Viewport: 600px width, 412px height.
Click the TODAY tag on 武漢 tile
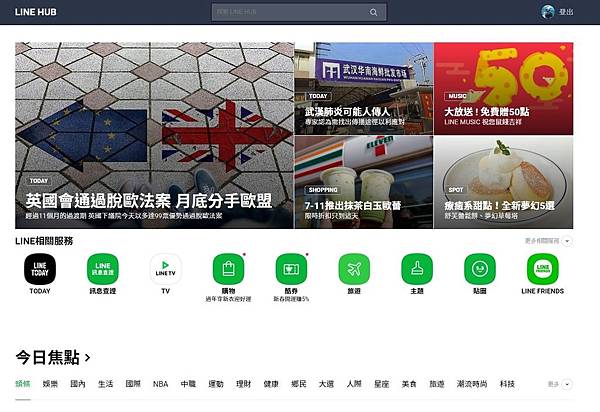[x=318, y=96]
